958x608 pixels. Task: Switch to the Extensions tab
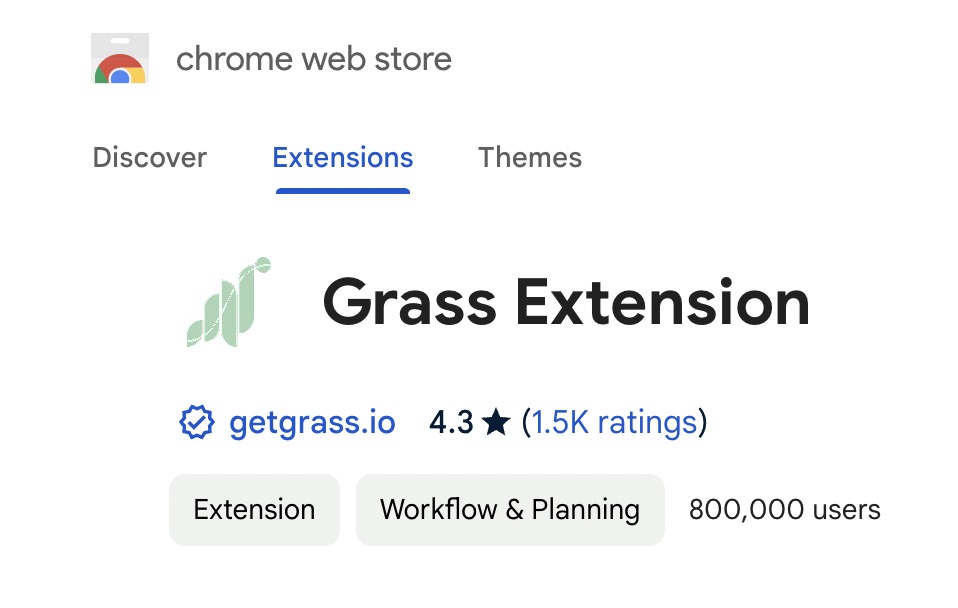pyautogui.click(x=342, y=158)
